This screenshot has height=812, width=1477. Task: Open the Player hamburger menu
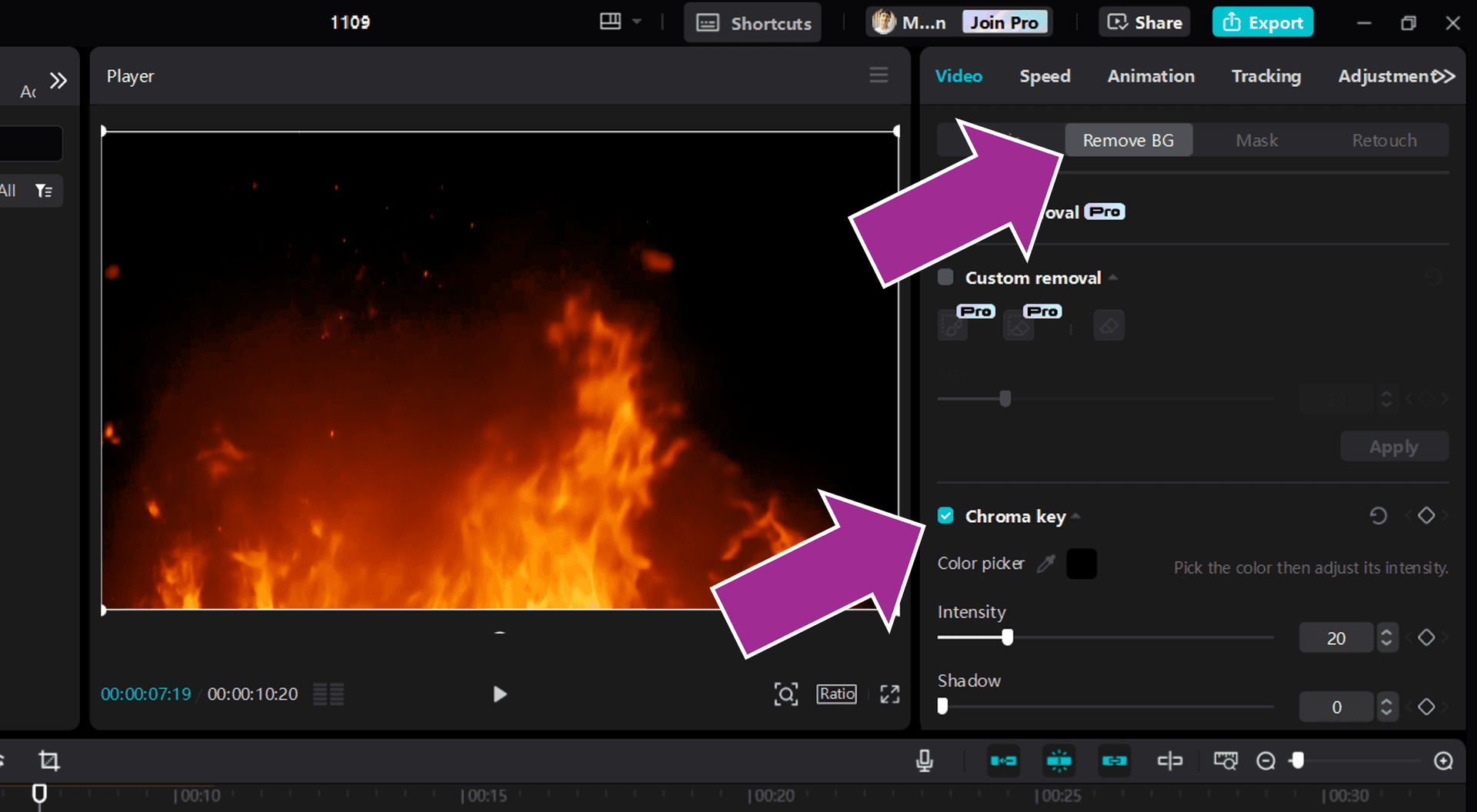pyautogui.click(x=879, y=75)
